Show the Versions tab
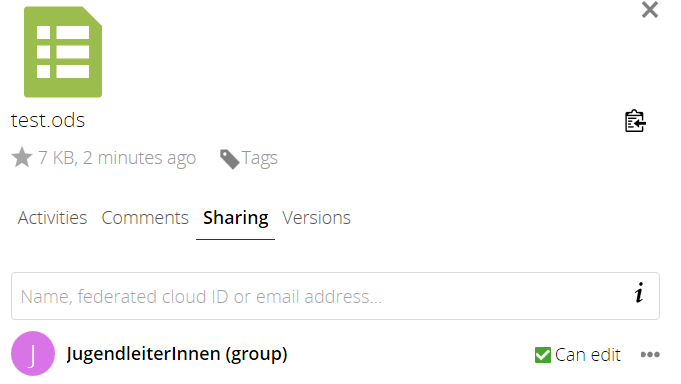Screen dimensions: 681x384 [316, 218]
